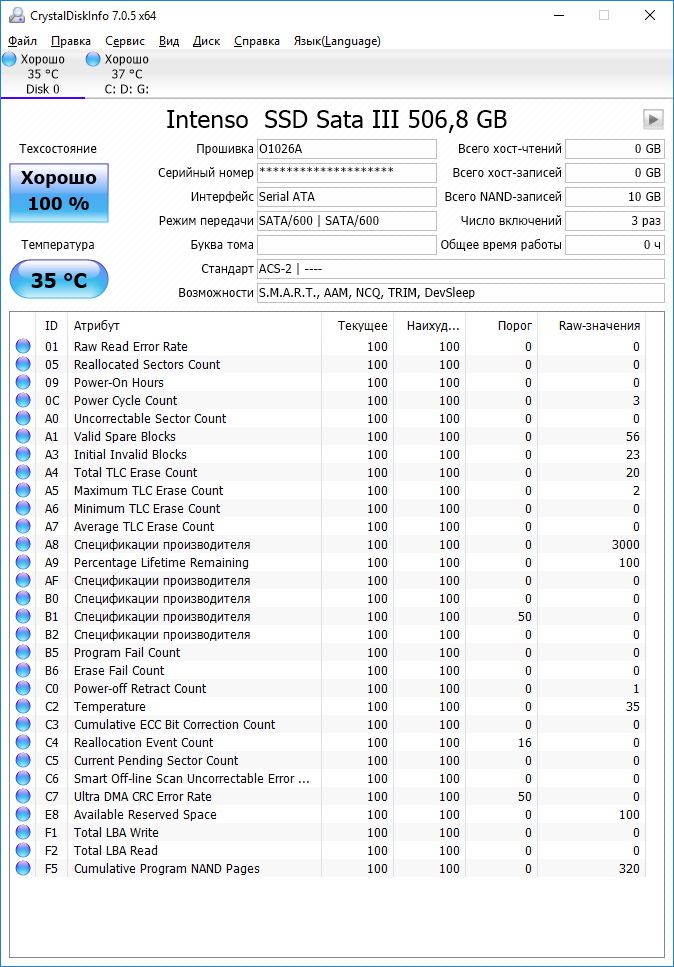Screen dimensions: 674x967
Task: Select the Minimum TLC Erase Count row text
Action: [x=147, y=509]
